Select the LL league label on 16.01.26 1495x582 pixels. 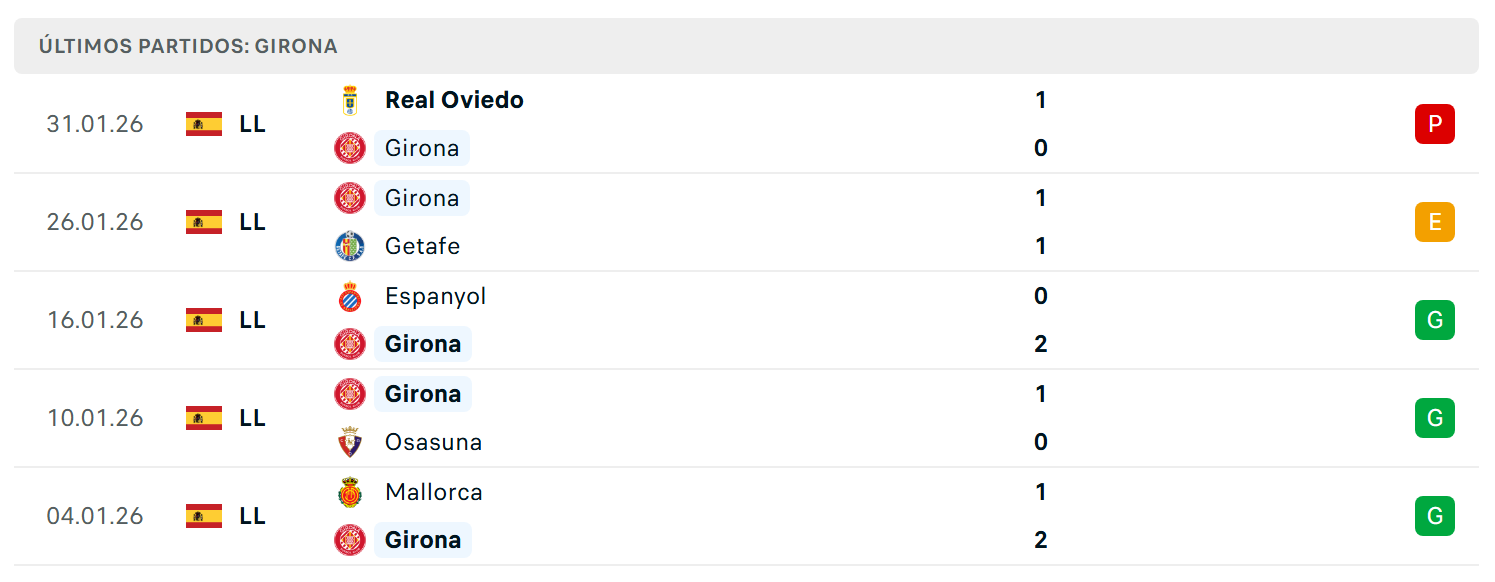click(253, 320)
